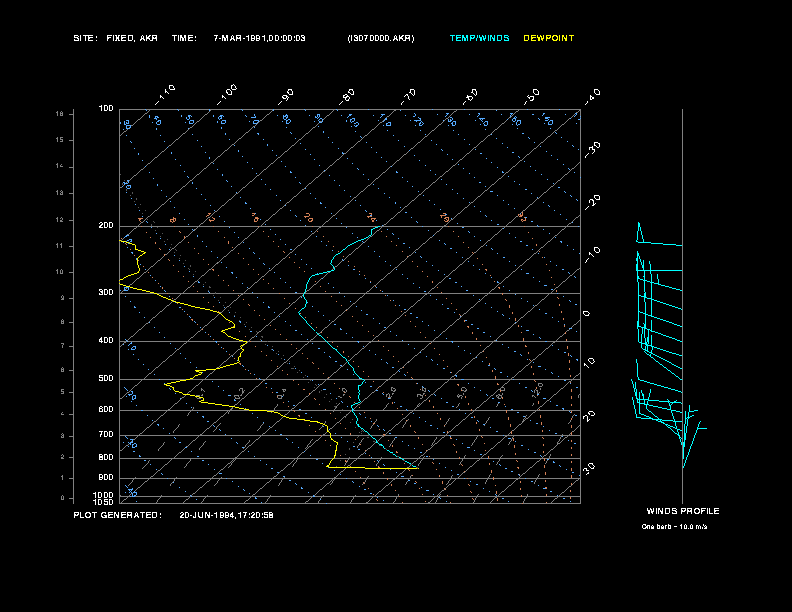Click the 0 temperature label on right axis
Viewport: 792px width, 612px height.
click(586, 314)
